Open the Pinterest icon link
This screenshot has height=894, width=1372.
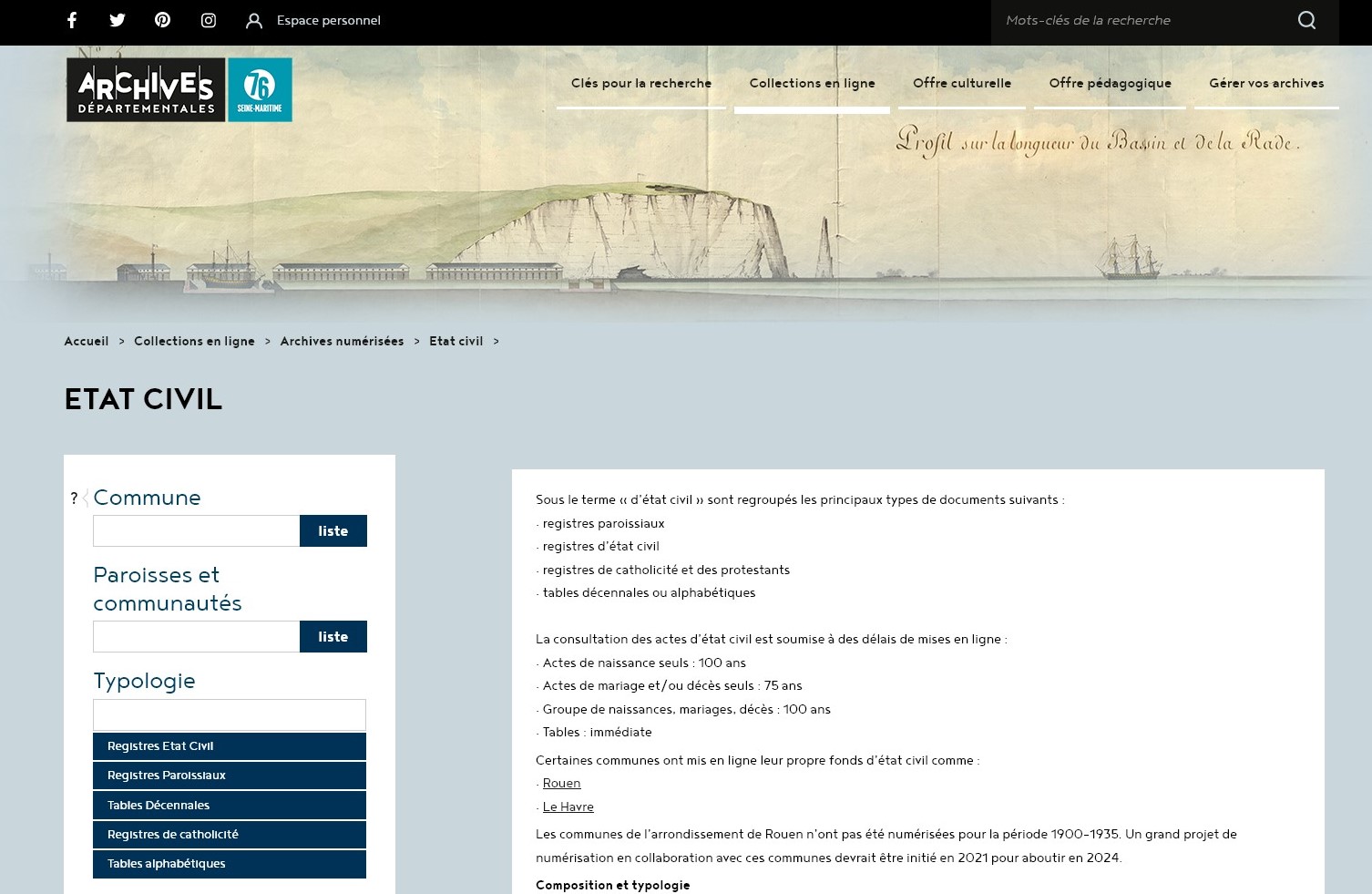pos(163,20)
